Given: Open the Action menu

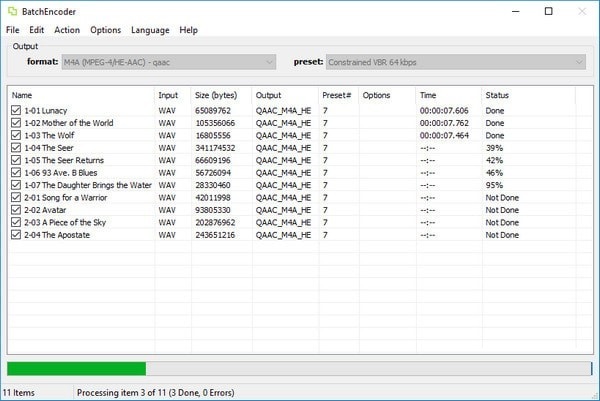Looking at the screenshot, I should 67,30.
